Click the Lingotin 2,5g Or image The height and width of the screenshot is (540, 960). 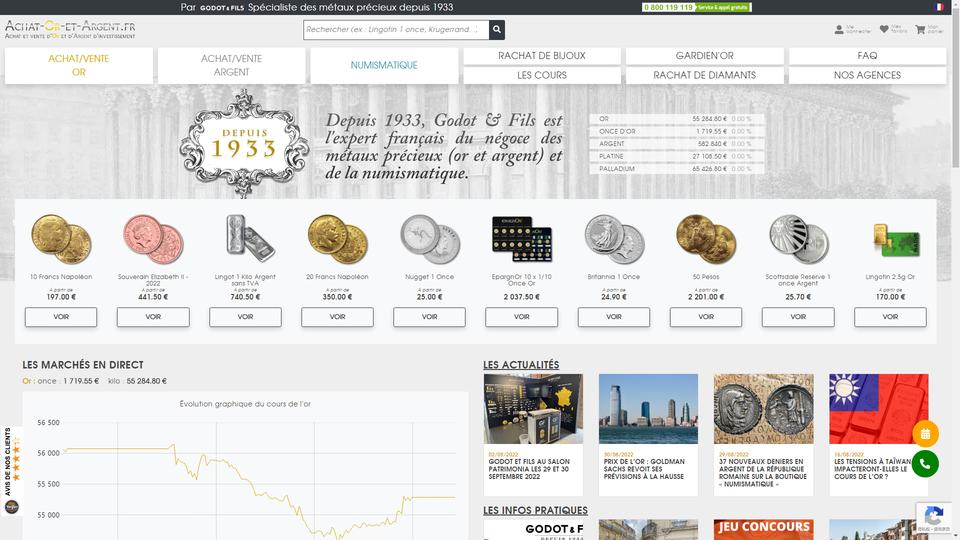click(x=896, y=241)
